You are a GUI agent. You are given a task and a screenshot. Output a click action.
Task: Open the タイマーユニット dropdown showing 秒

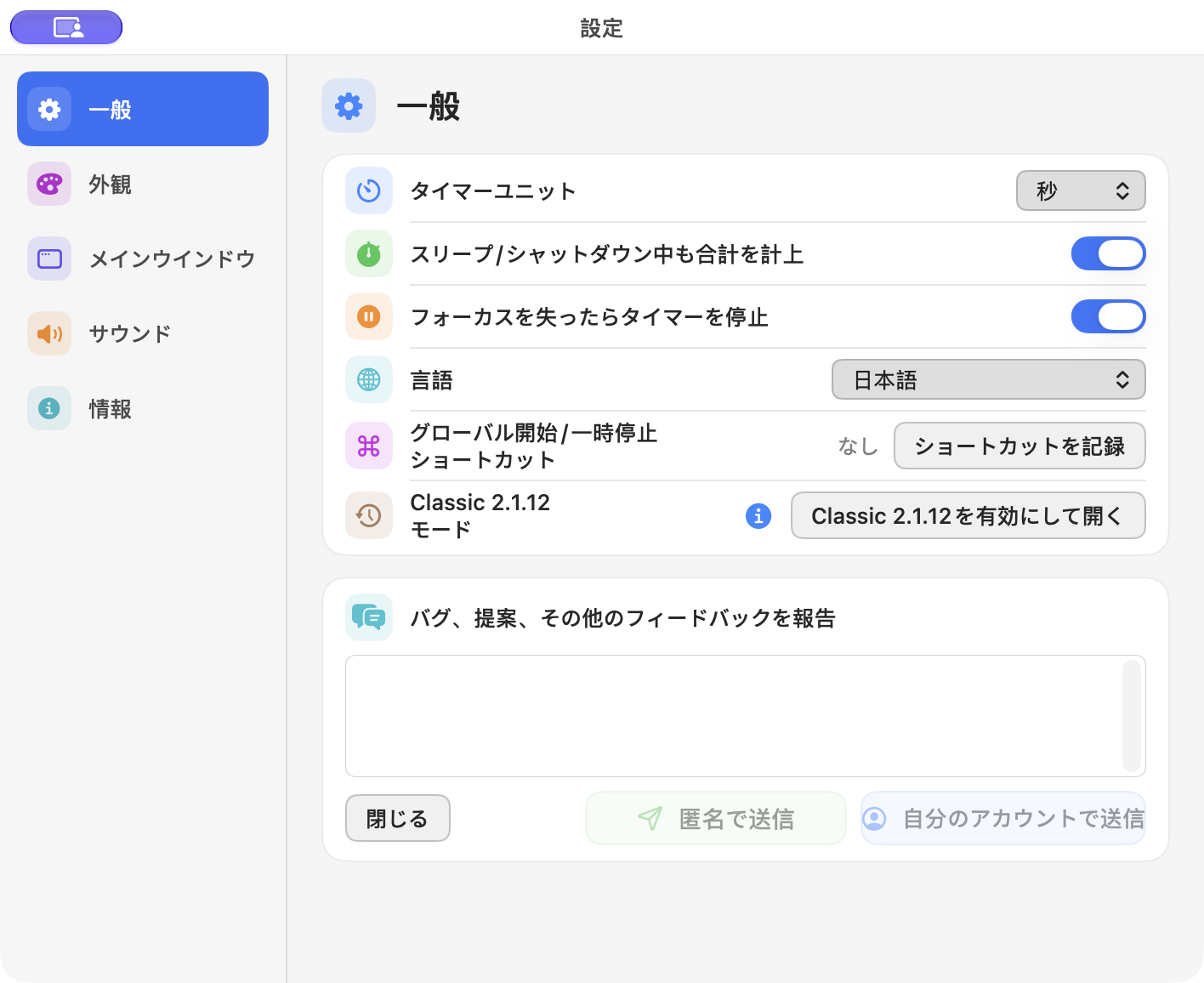(x=1081, y=190)
